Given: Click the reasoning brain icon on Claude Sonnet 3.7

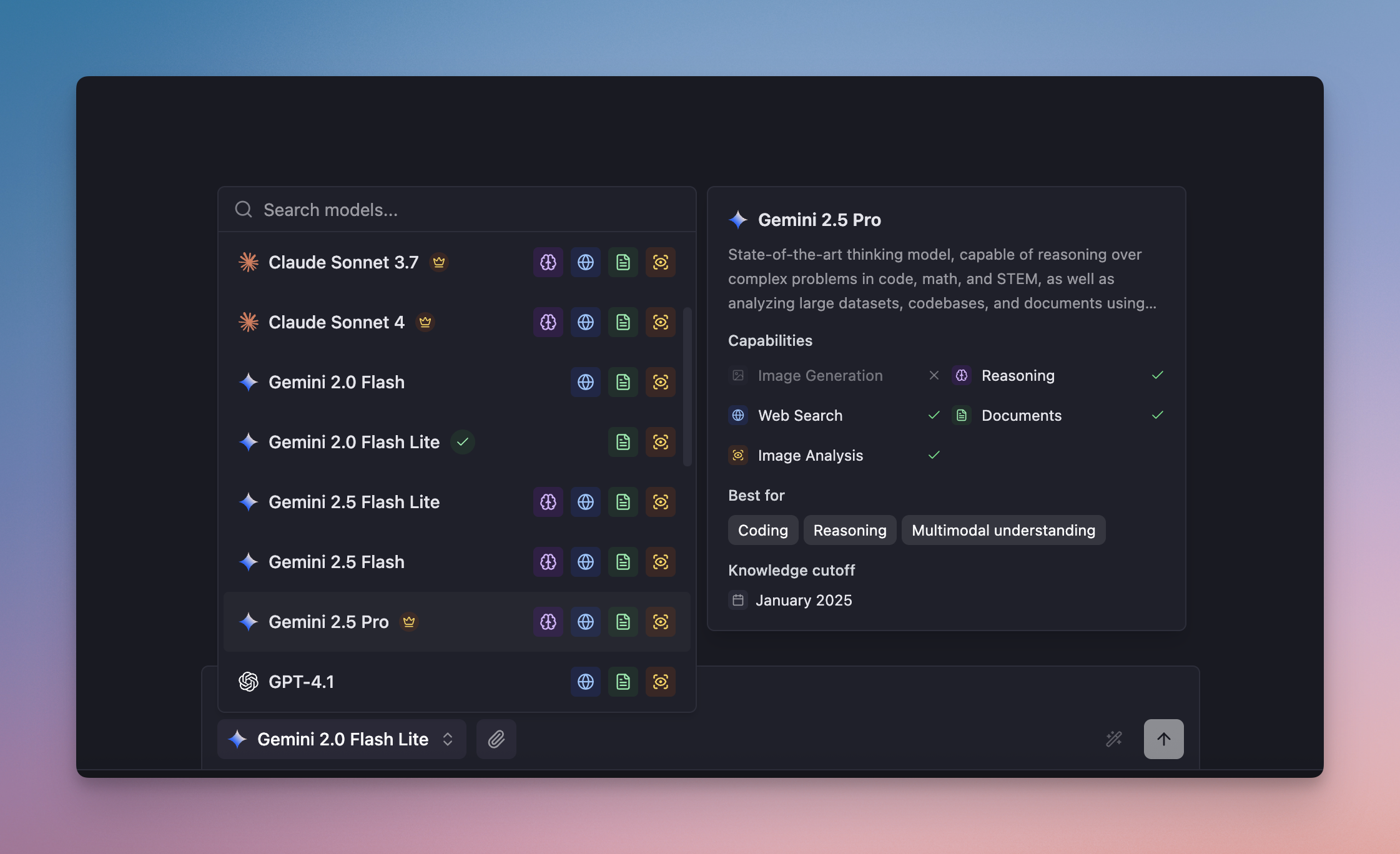Looking at the screenshot, I should (x=548, y=262).
